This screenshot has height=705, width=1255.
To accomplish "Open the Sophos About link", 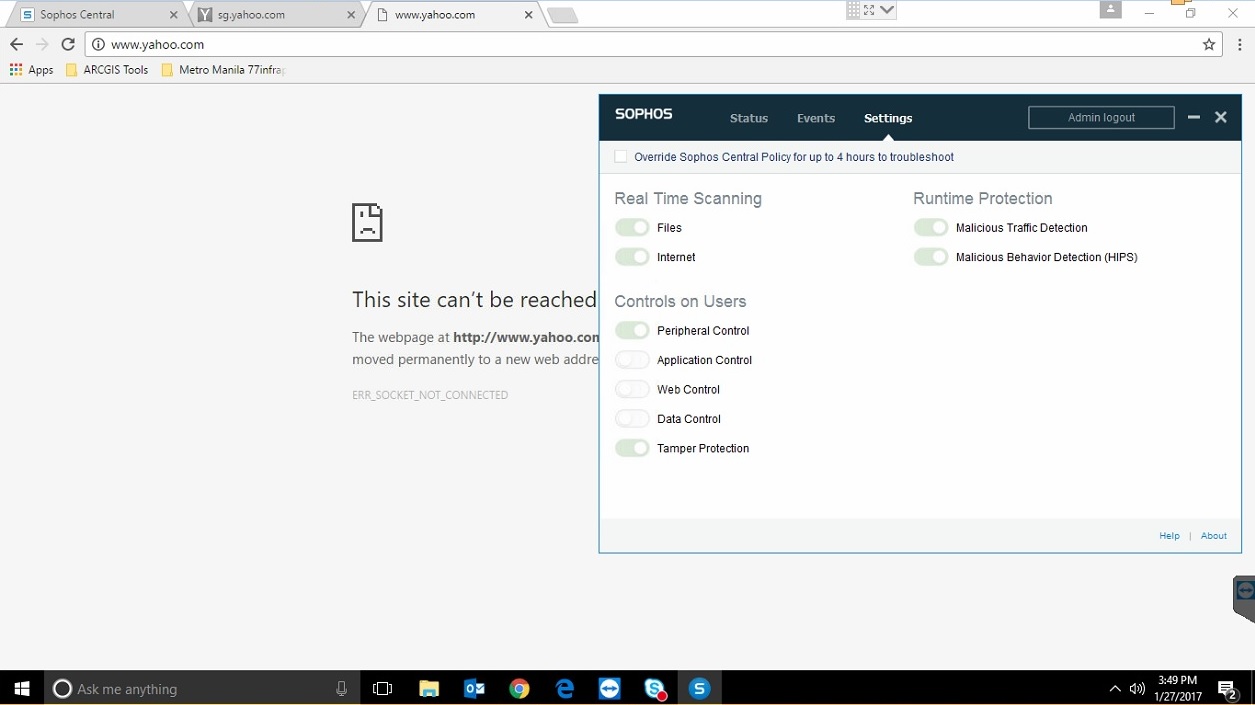I will coord(1214,536).
